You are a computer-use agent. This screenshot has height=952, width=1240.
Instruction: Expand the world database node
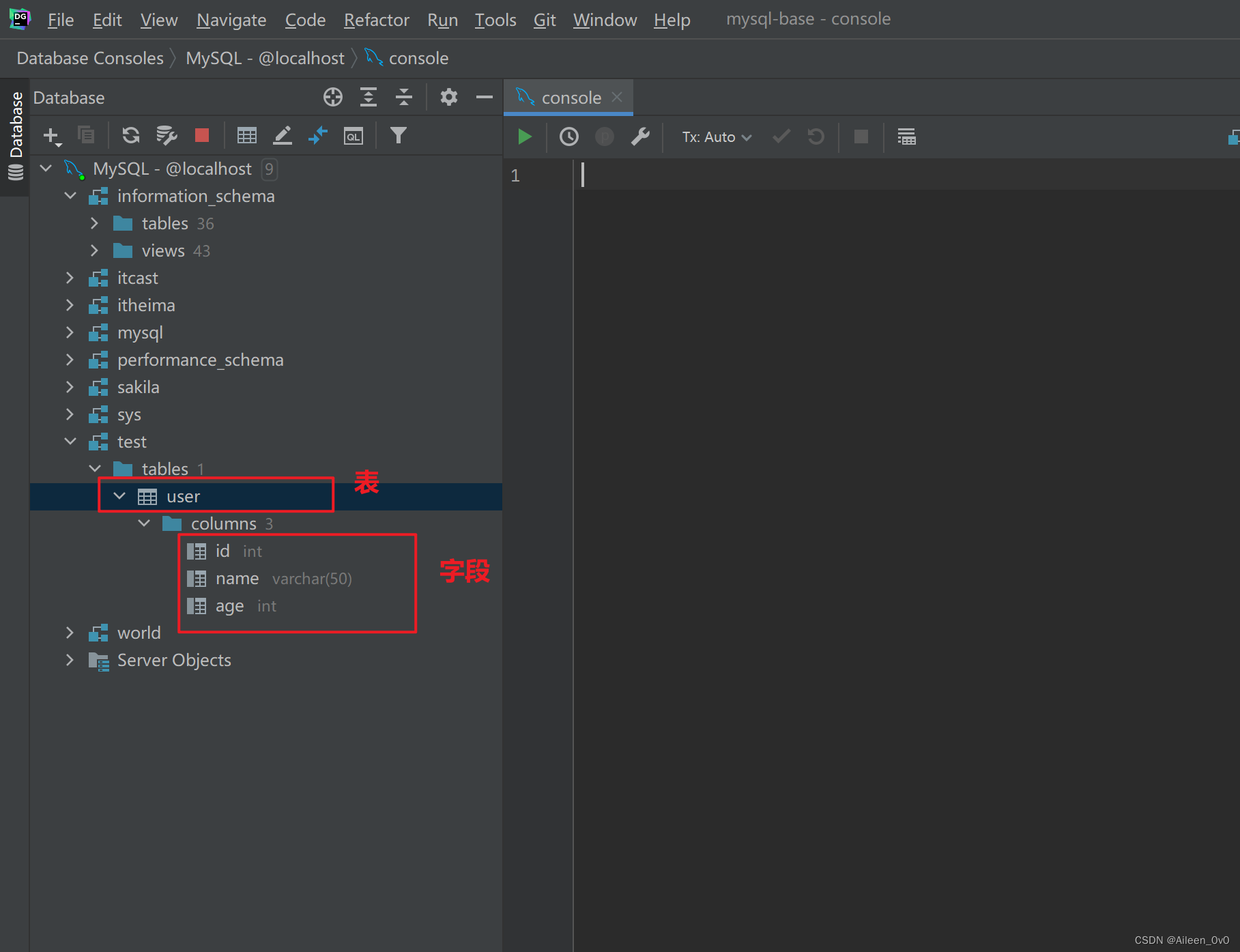(70, 632)
